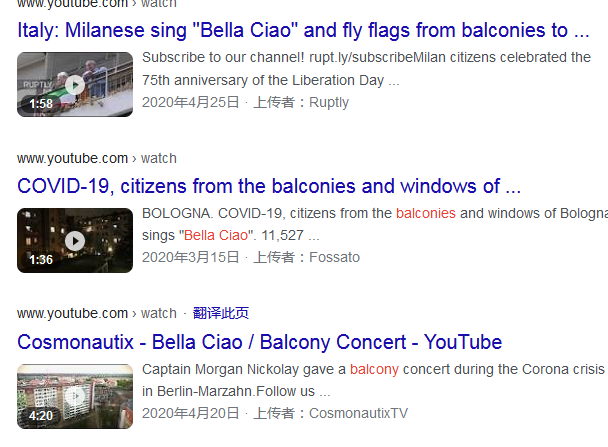This screenshot has width=608, height=447.
Task: Click the youtube.com URL above the Italy result
Action: pos(72,2)
